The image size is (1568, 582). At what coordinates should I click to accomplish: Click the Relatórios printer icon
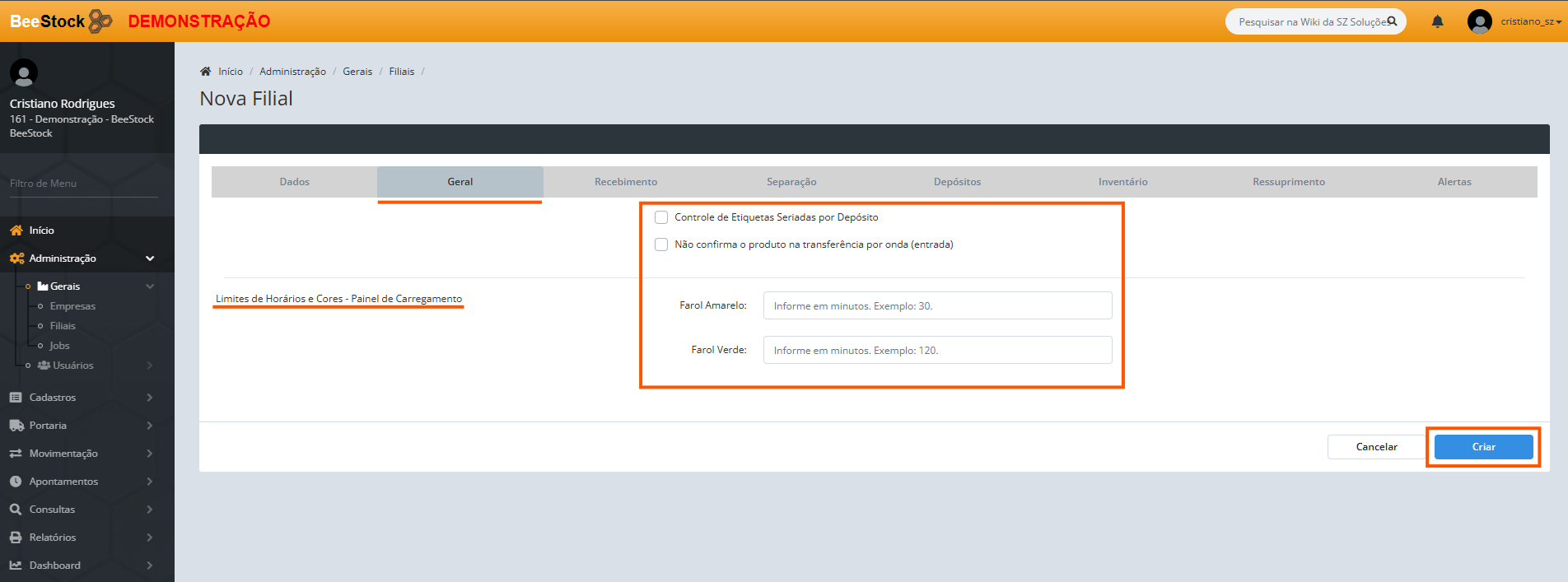[16, 538]
